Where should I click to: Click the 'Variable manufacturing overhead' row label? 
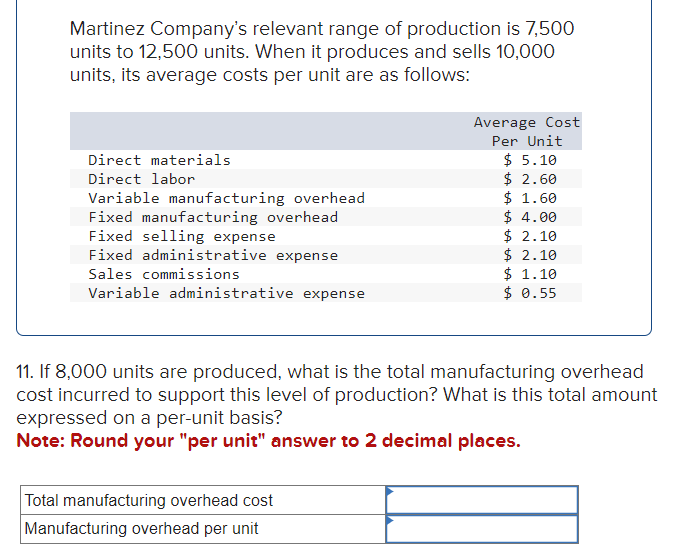[226, 198]
